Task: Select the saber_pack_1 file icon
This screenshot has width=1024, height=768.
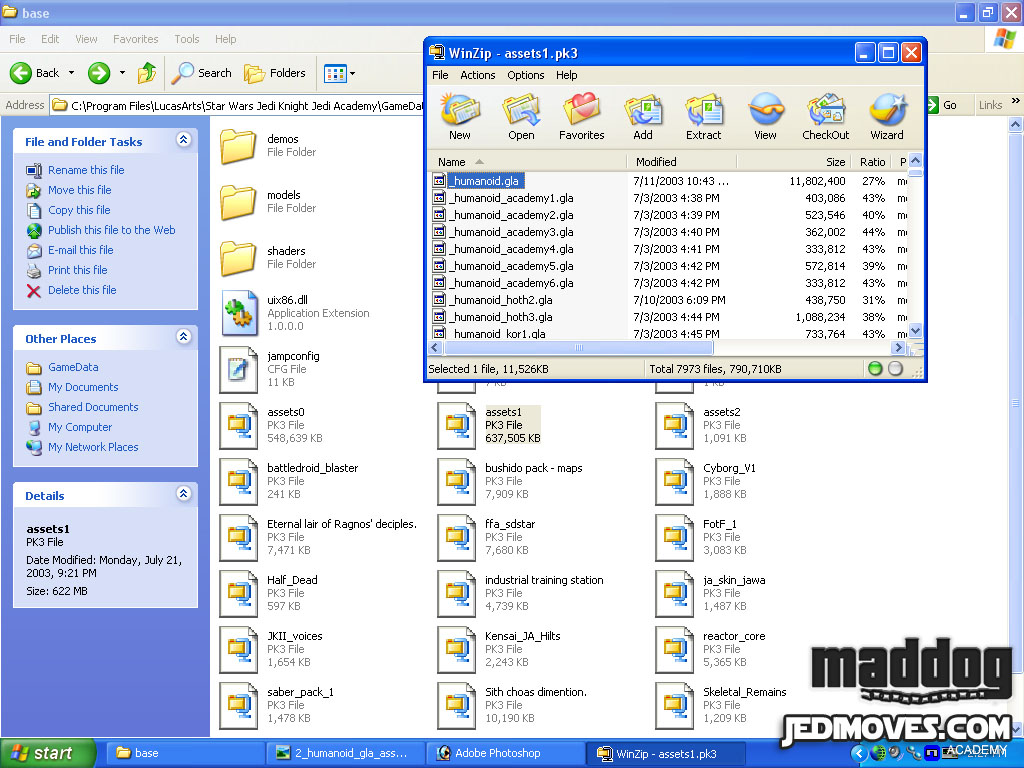Action: click(238, 706)
